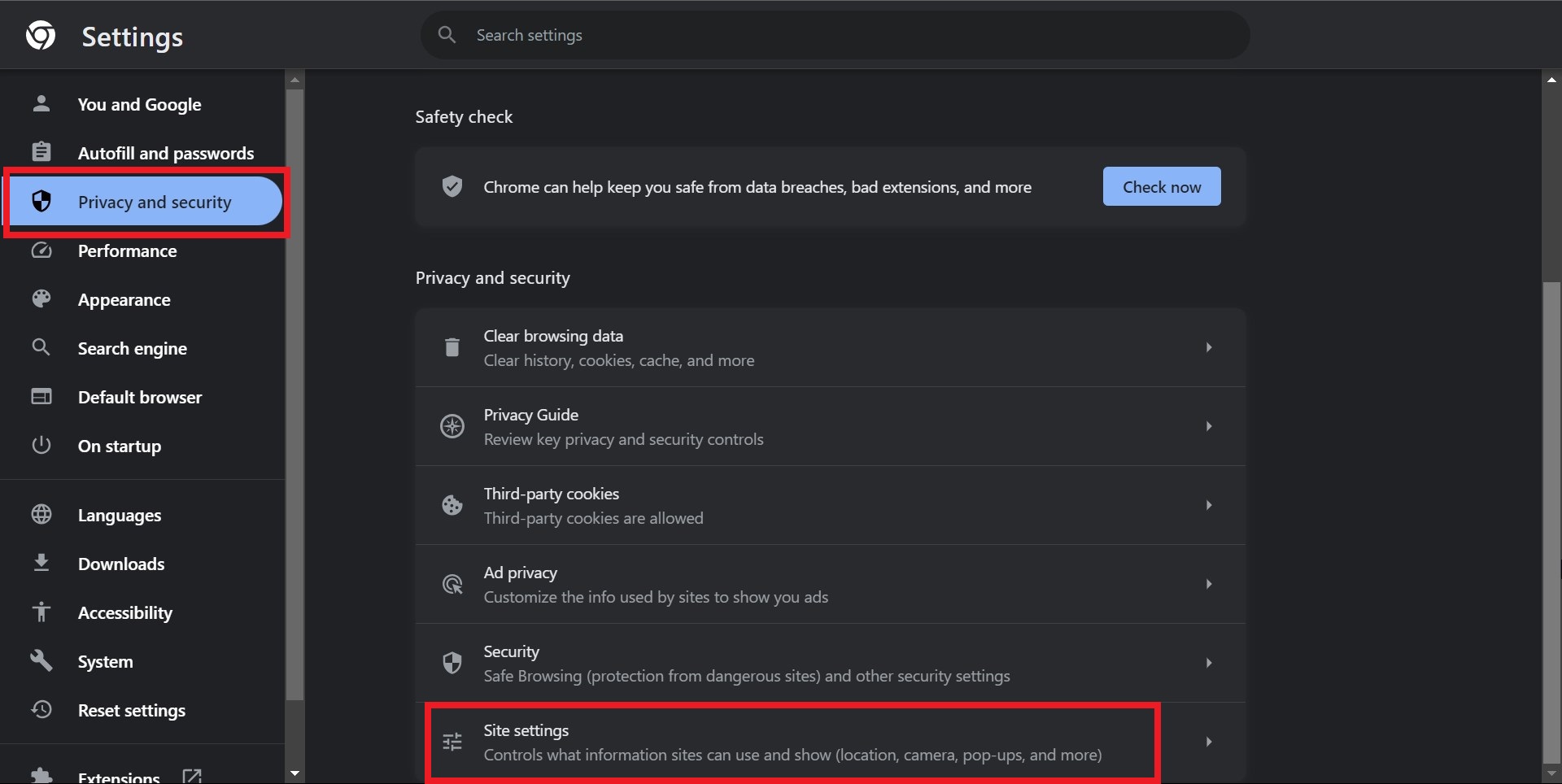Click the cookie icon for Third-party cookies
This screenshot has width=1562, height=784.
click(452, 505)
